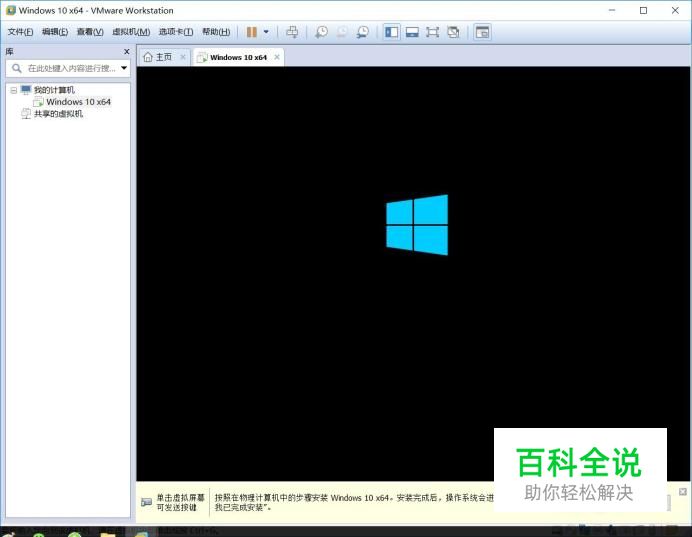
Task: Click the revert to snapshot icon
Action: point(342,32)
